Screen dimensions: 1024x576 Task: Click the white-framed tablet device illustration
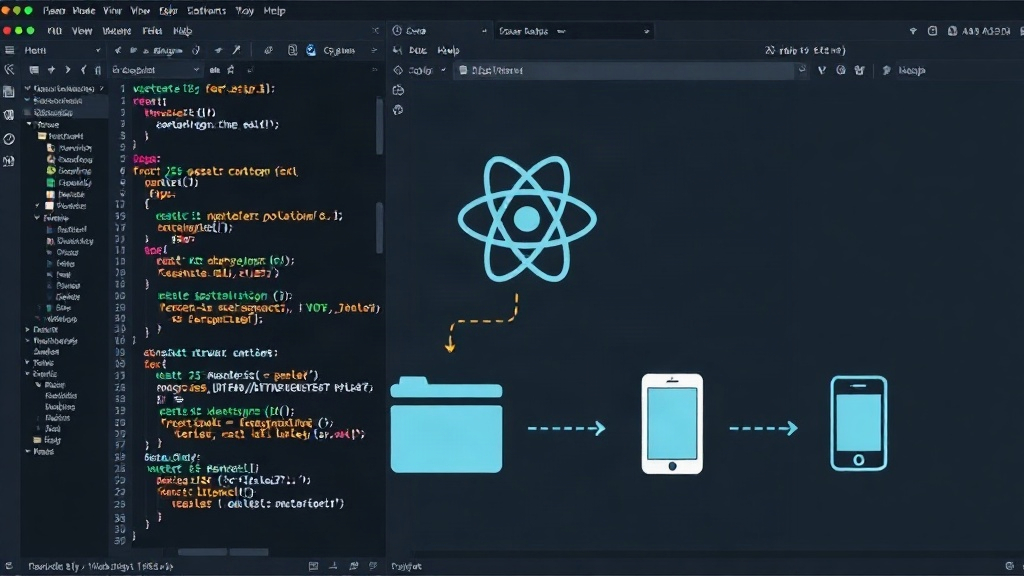[672, 424]
